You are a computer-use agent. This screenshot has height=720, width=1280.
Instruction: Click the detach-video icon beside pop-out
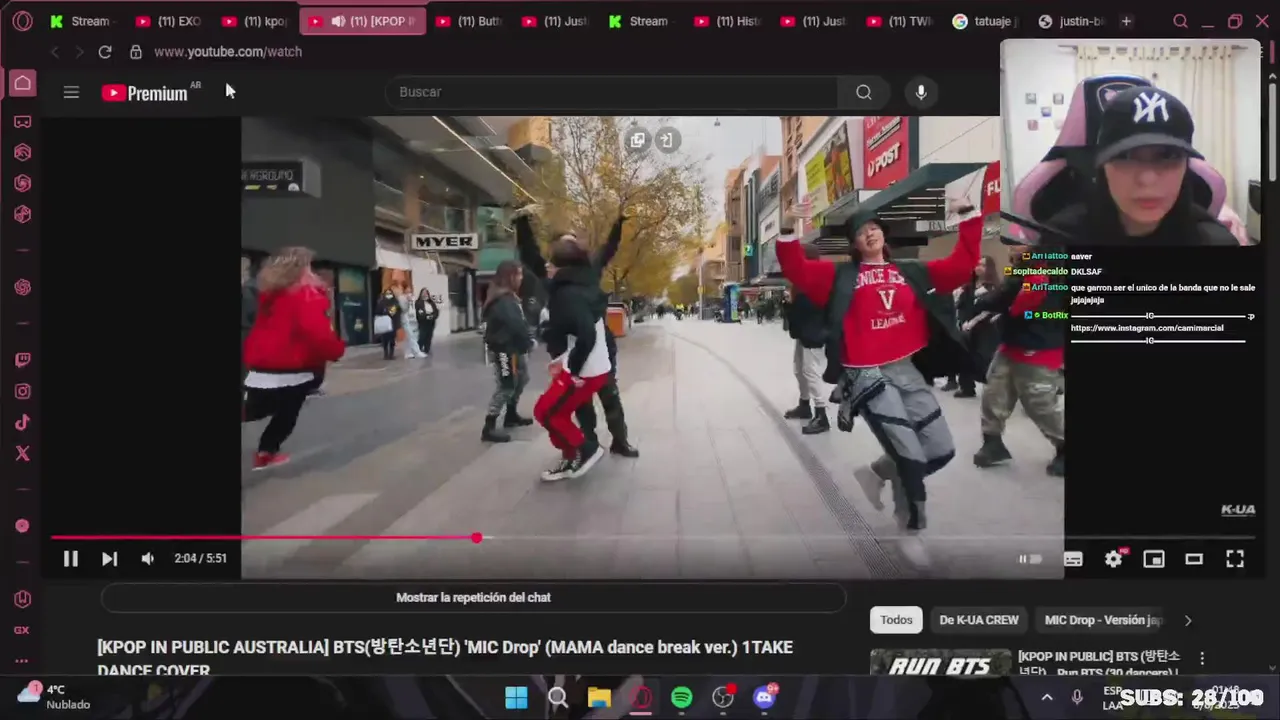pos(667,141)
